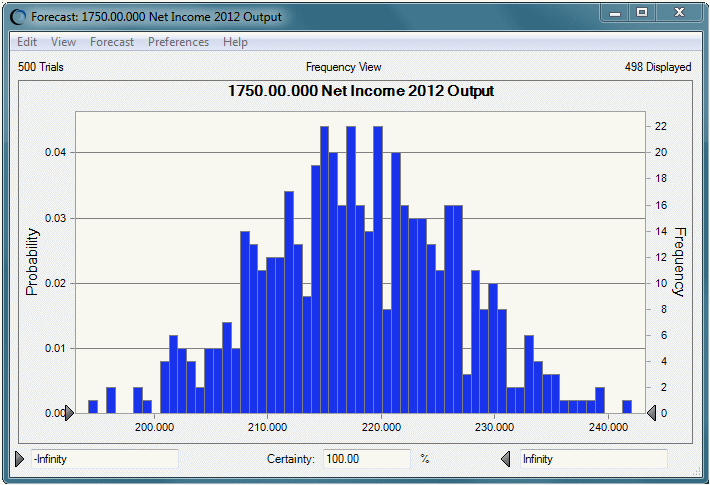The width and height of the screenshot is (710, 485).
Task: Click the 0.02 probability axis value
Action: coord(55,283)
